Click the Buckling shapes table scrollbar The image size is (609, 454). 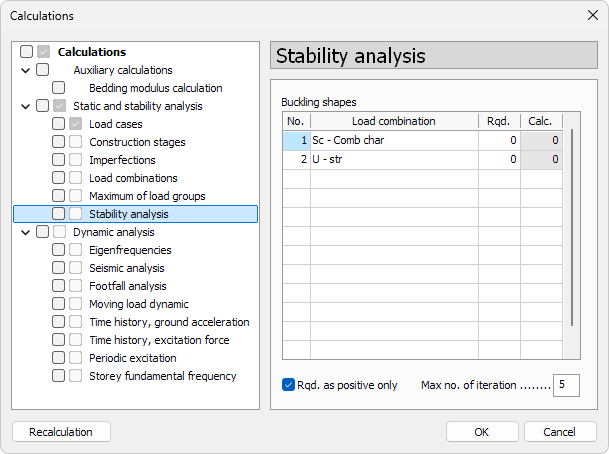tap(572, 227)
